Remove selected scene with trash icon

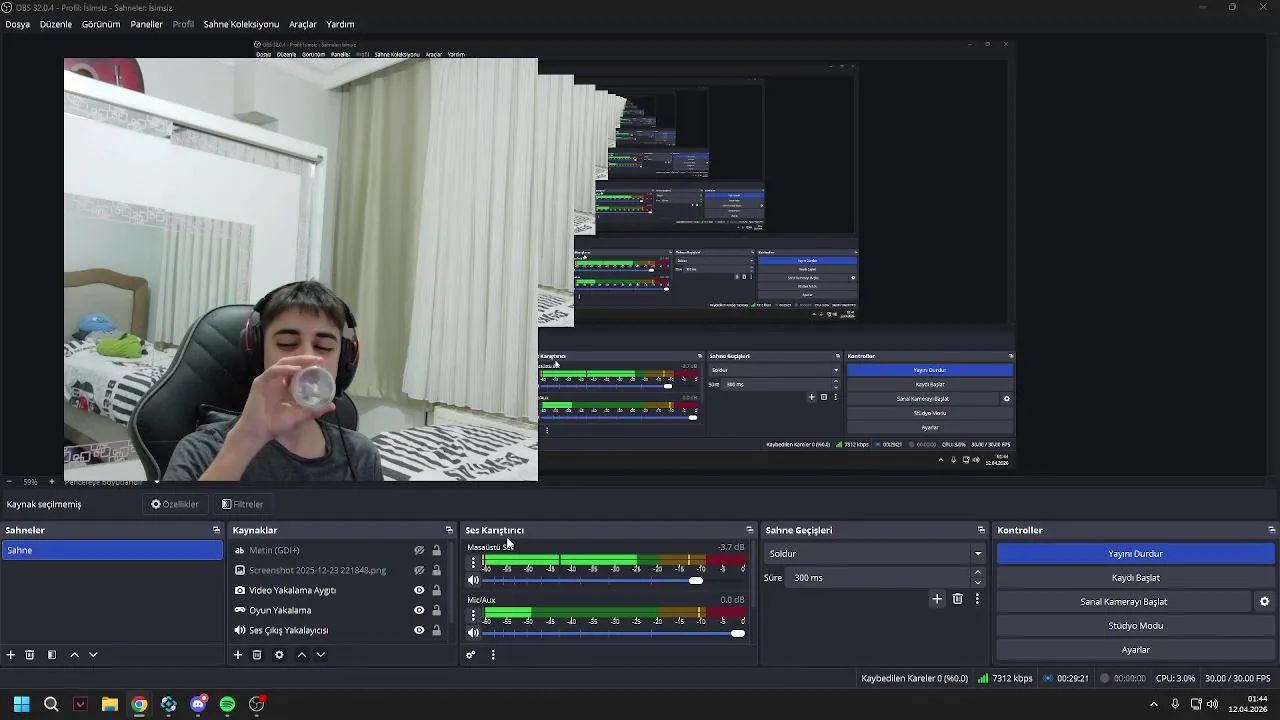tap(30, 655)
